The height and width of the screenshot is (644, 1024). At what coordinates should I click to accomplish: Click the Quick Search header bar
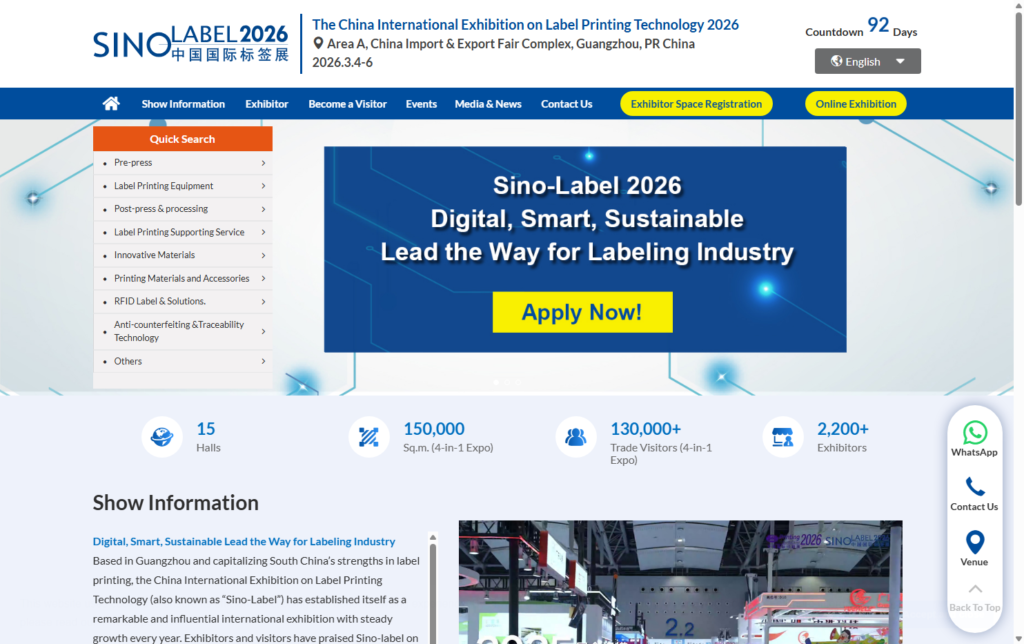[x=182, y=138]
